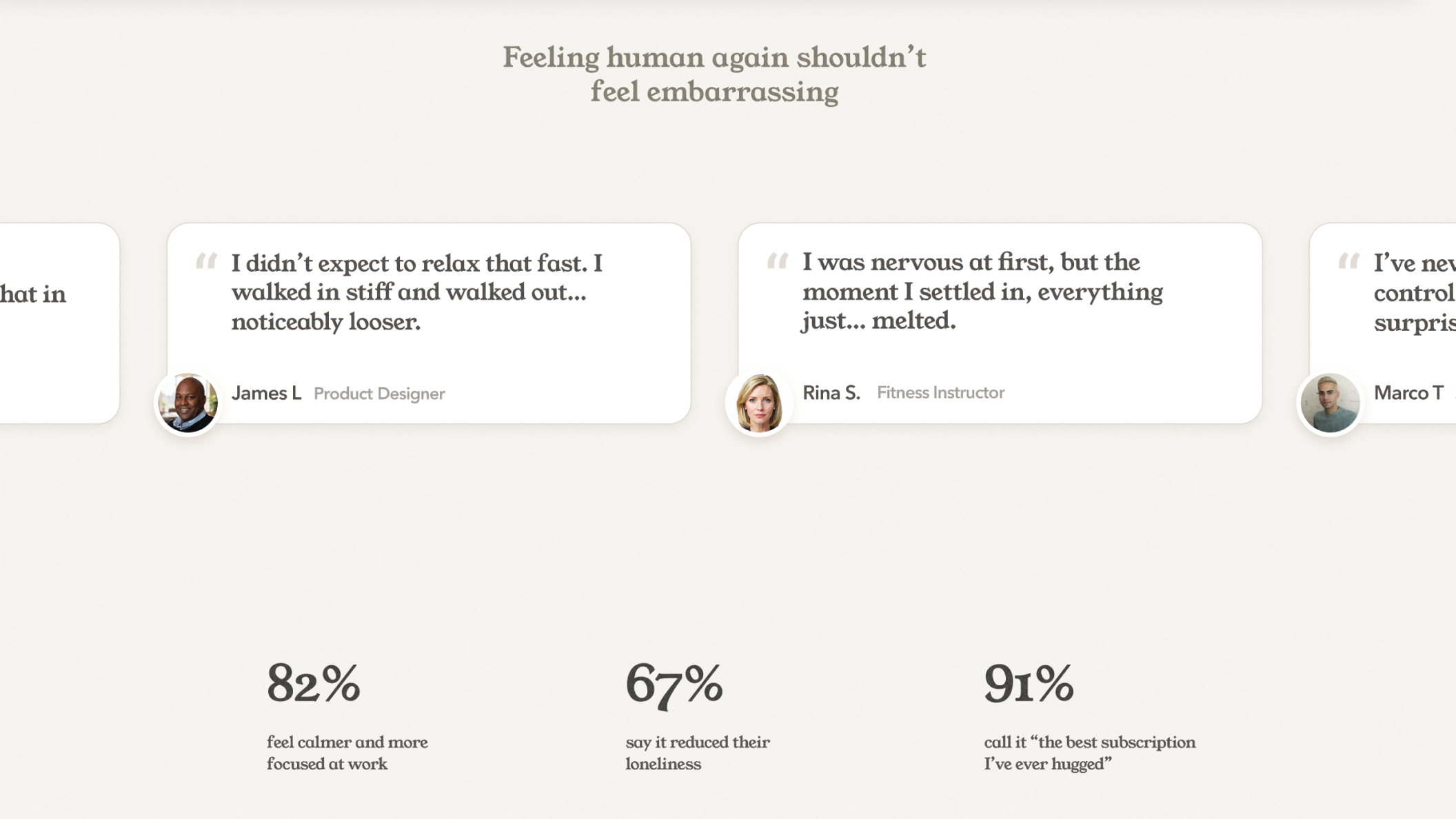The width and height of the screenshot is (1456, 819).
Task: Click the 67% statistic number
Action: point(674,683)
